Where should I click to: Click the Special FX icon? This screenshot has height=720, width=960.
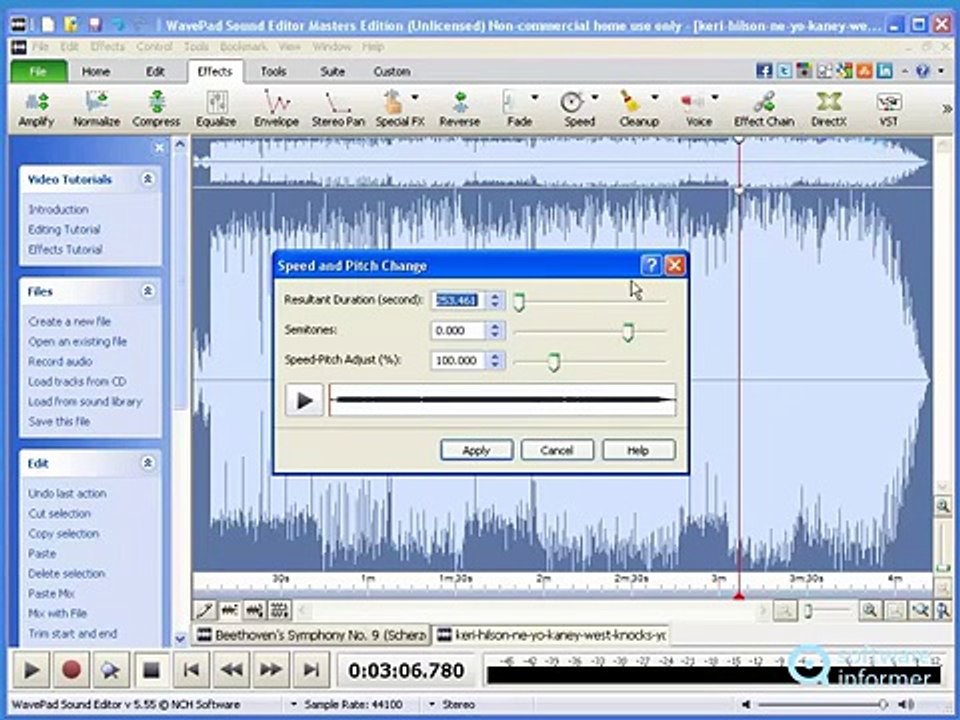[393, 103]
